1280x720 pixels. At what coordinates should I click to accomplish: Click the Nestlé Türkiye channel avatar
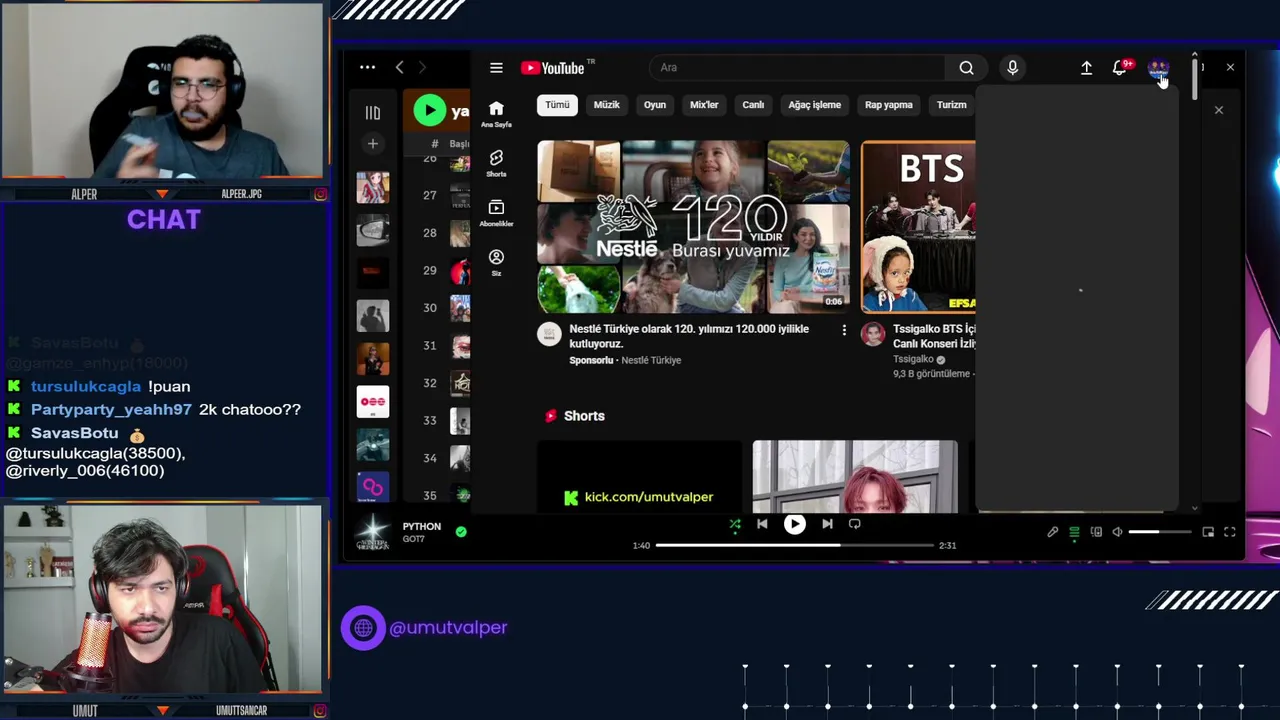(549, 334)
